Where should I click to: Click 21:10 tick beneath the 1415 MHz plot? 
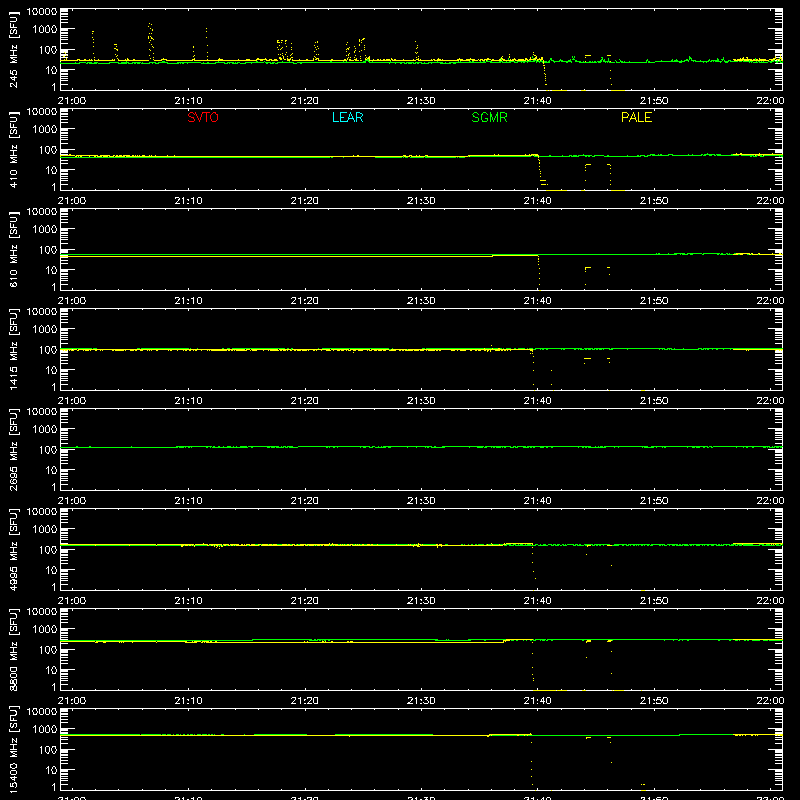point(188,401)
